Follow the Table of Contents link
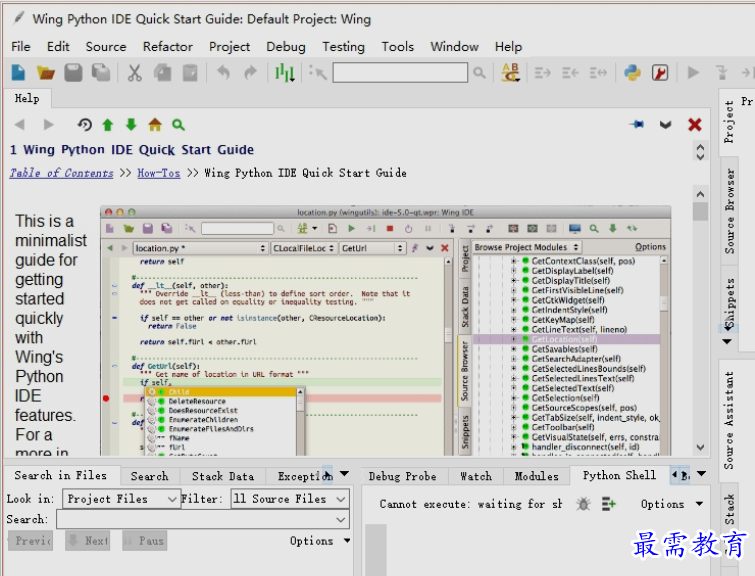Screen dimensions: 755x576 61,173
